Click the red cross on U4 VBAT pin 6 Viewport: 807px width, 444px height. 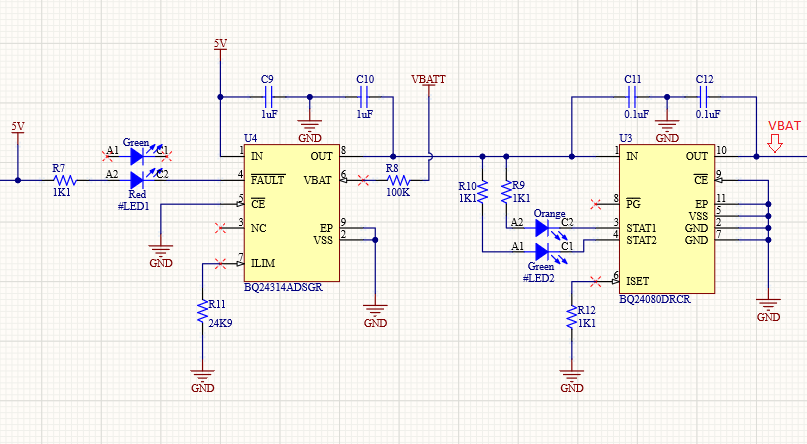coord(363,180)
